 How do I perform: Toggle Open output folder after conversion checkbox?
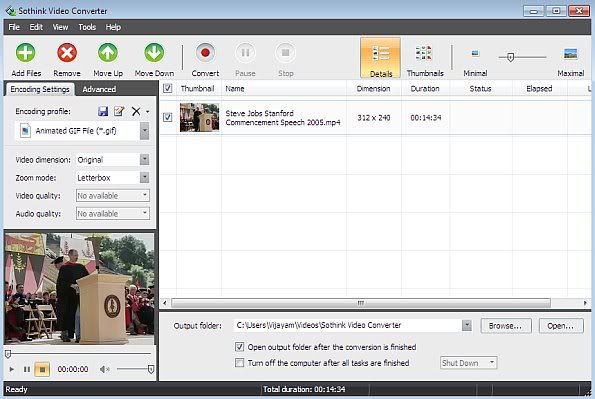point(239,347)
